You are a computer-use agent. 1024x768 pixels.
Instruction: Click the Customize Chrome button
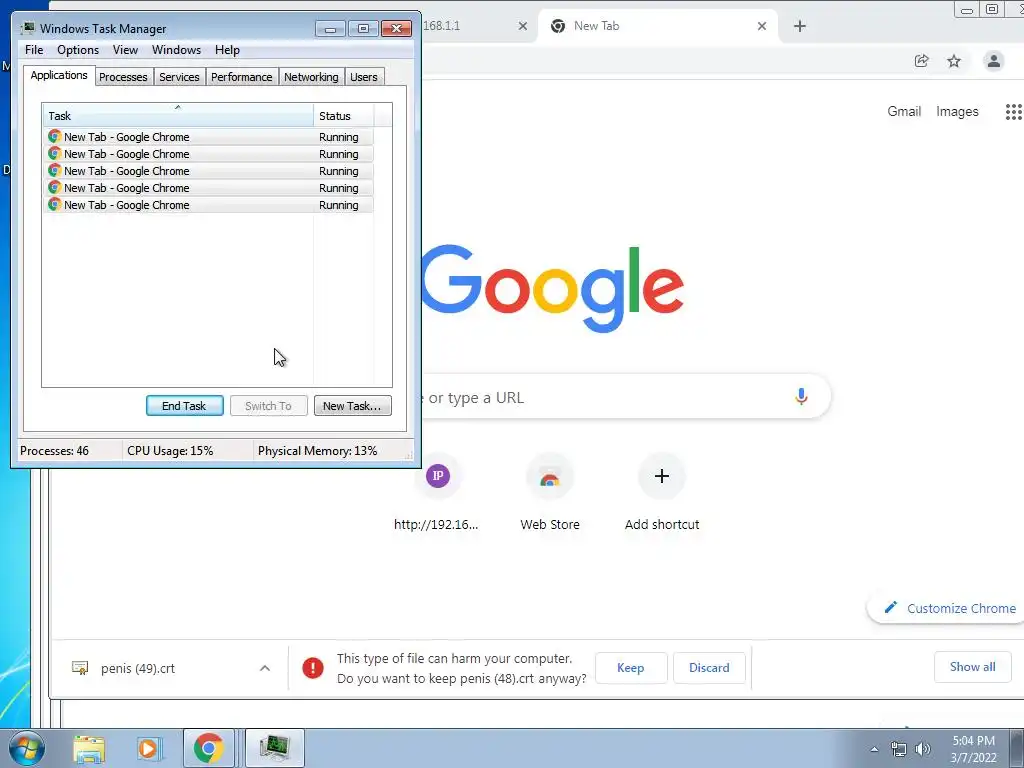(946, 608)
